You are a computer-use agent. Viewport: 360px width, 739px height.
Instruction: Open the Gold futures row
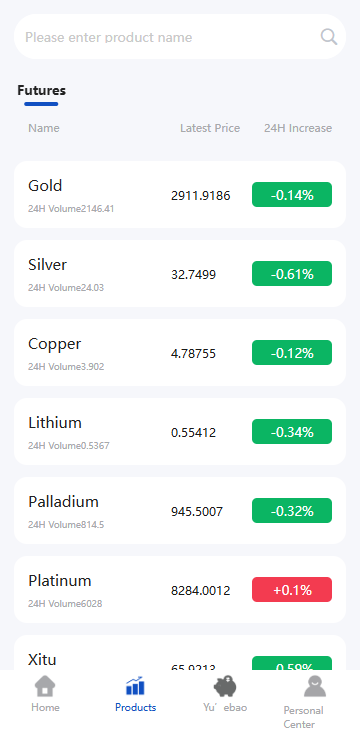(180, 195)
